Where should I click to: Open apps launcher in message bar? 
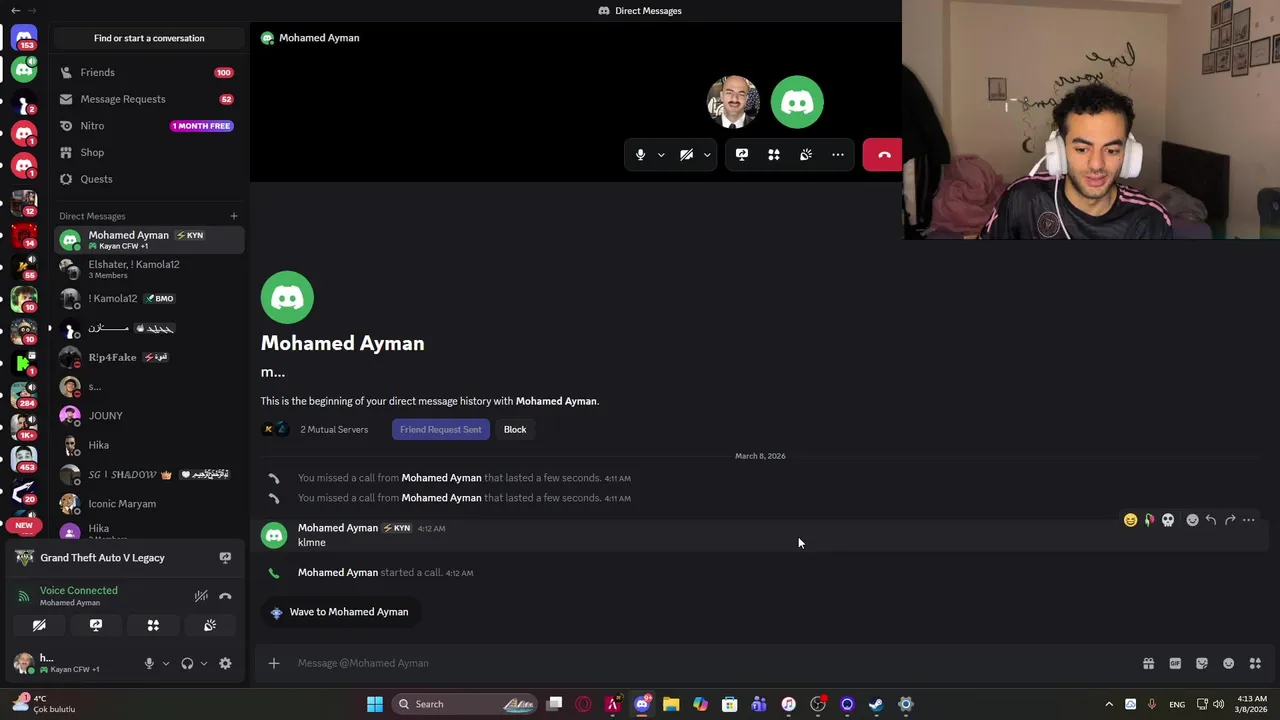point(1255,663)
